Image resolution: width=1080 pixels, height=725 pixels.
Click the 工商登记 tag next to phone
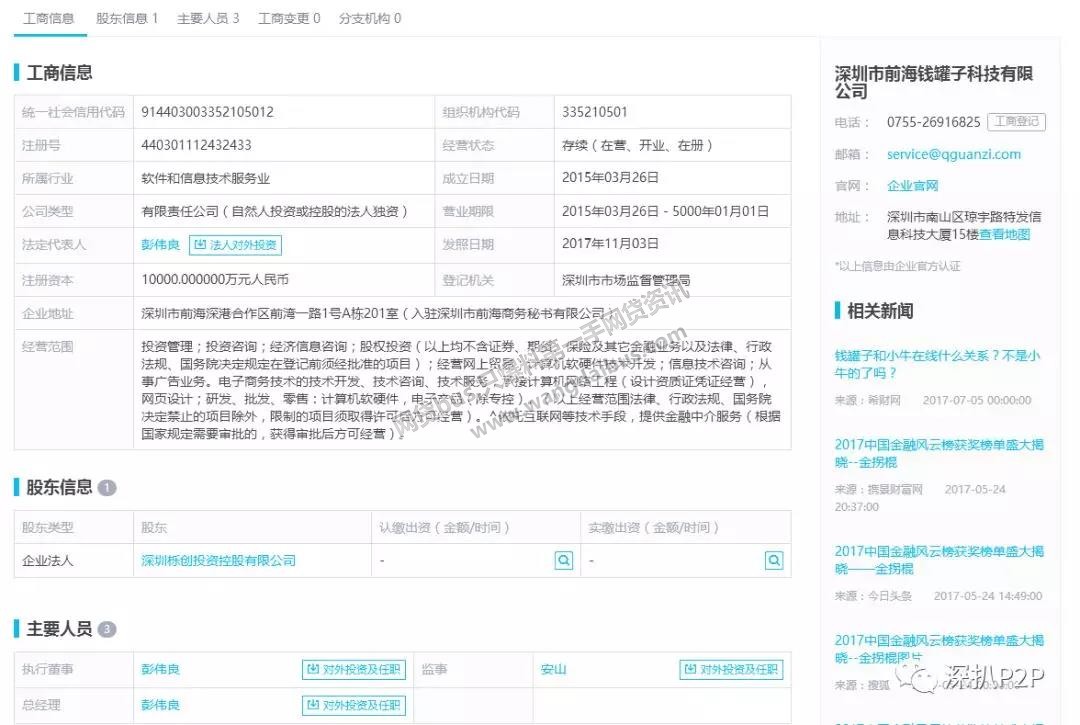tap(1017, 122)
